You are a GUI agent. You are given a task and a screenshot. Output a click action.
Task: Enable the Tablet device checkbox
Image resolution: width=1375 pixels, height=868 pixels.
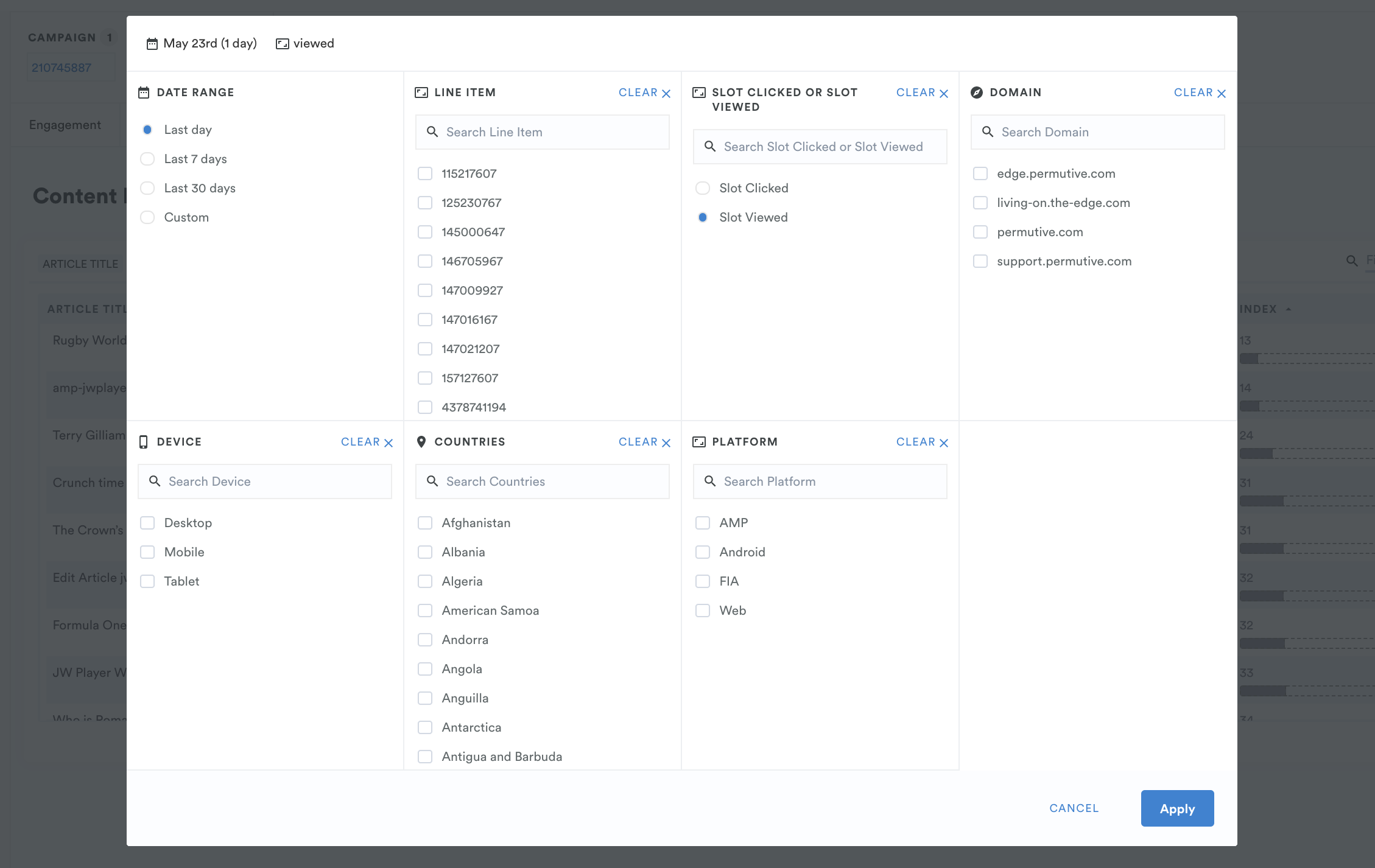click(147, 581)
